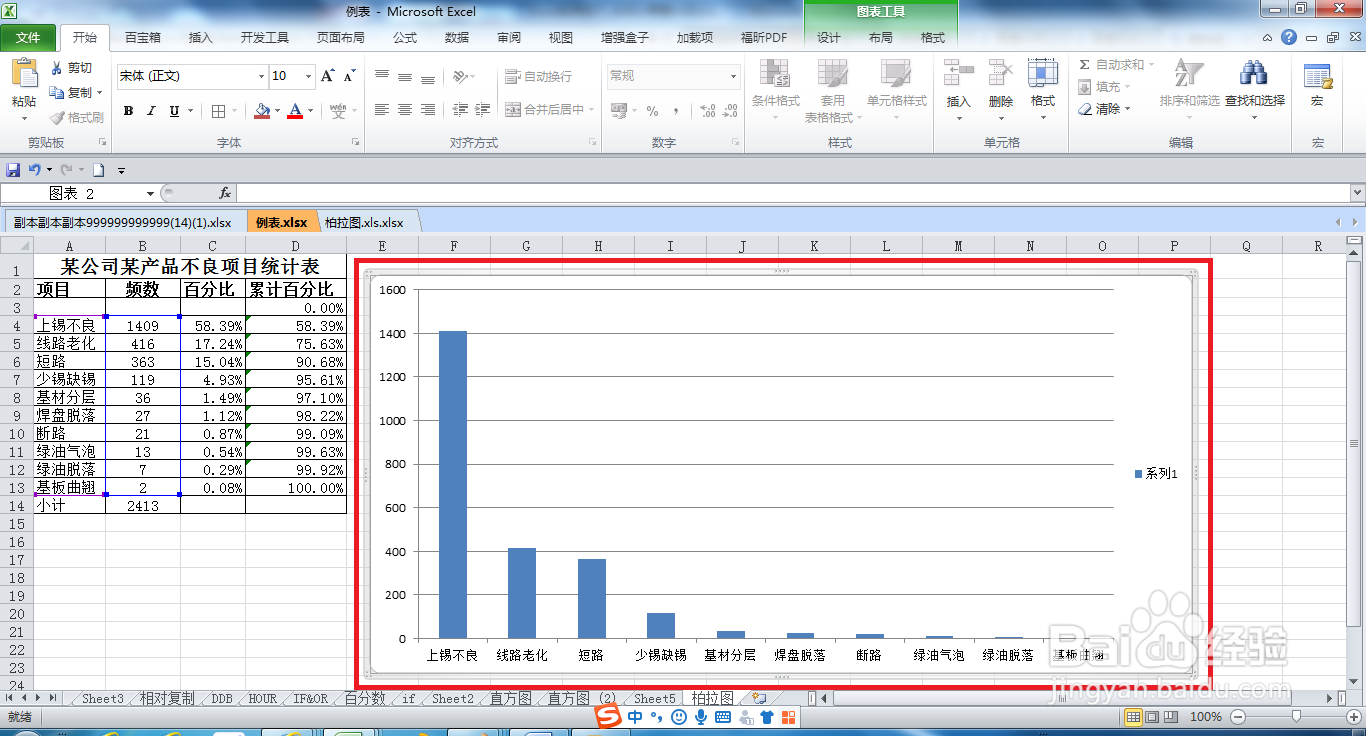Viewport: 1366px width, 736px height.
Task: Open the Excel Help question mark
Action: point(1289,38)
